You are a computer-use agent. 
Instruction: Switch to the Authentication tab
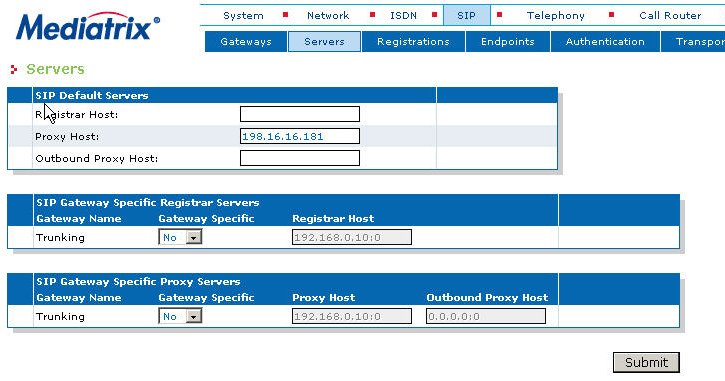pyautogui.click(x=605, y=42)
